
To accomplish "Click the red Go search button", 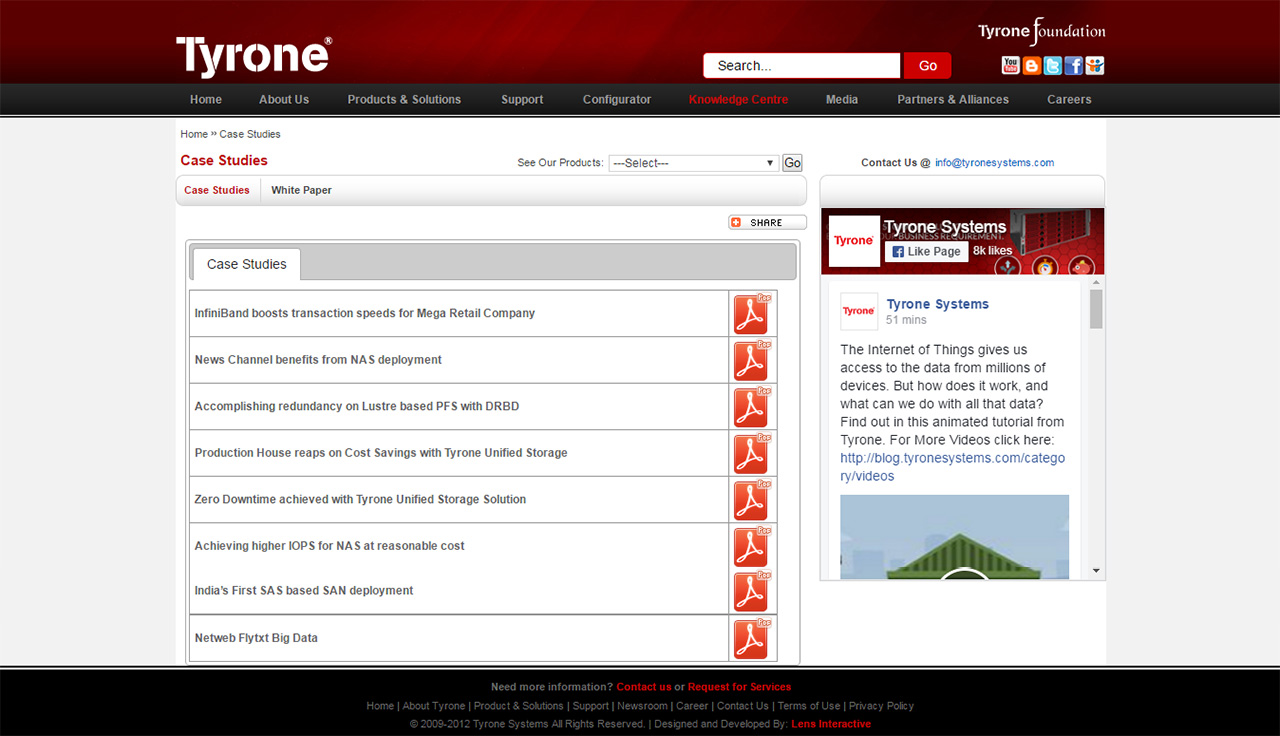I will coord(927,66).
